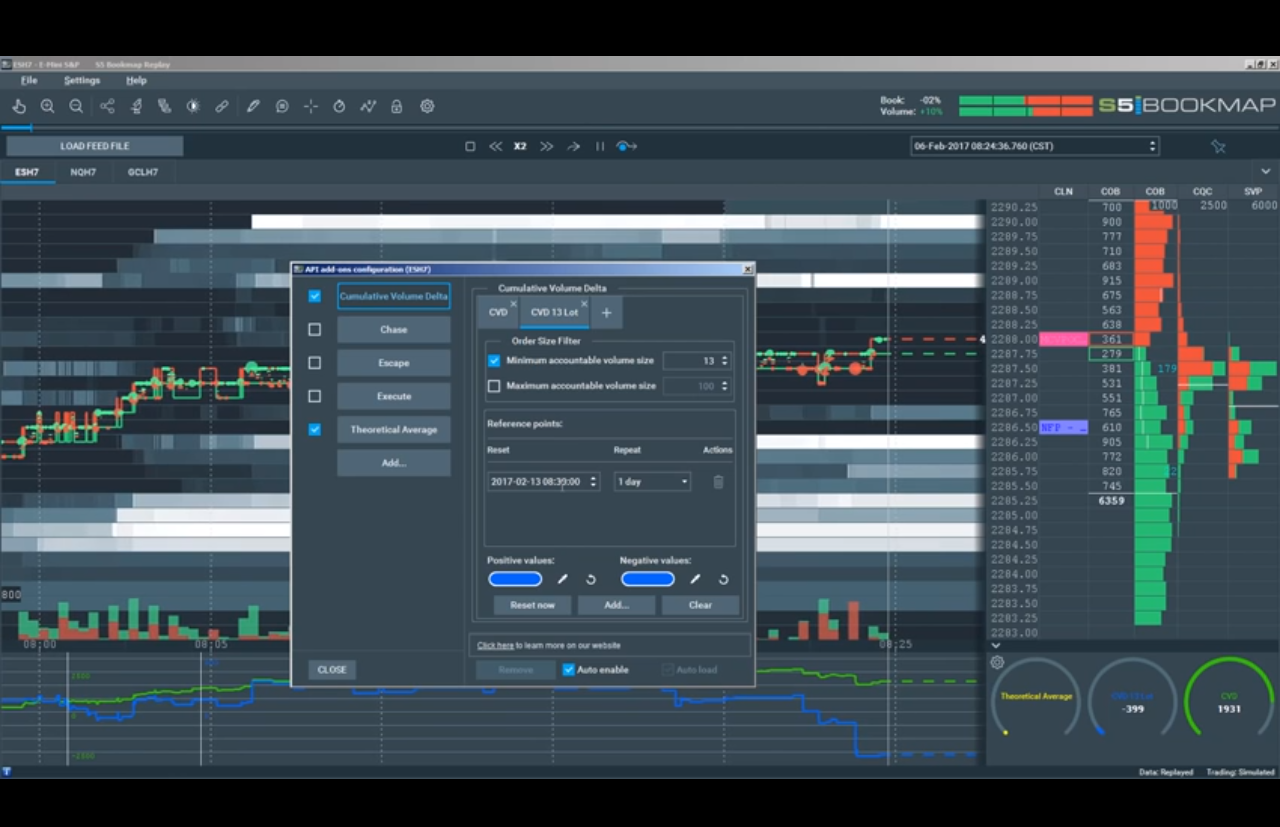The height and width of the screenshot is (827, 1280).
Task: Edit the positive values color with pencil
Action: click(563, 579)
